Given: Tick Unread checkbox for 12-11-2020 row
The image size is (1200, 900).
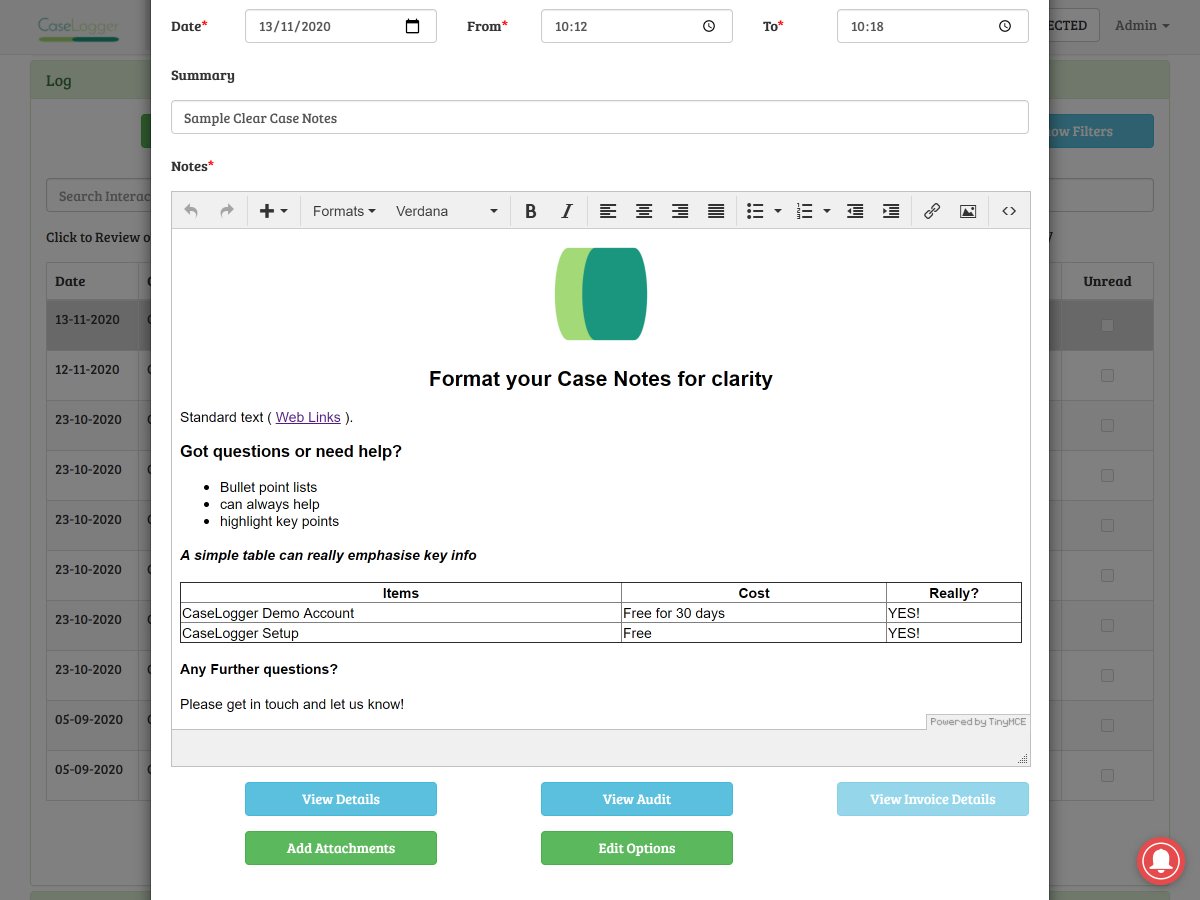Looking at the screenshot, I should (x=1107, y=375).
